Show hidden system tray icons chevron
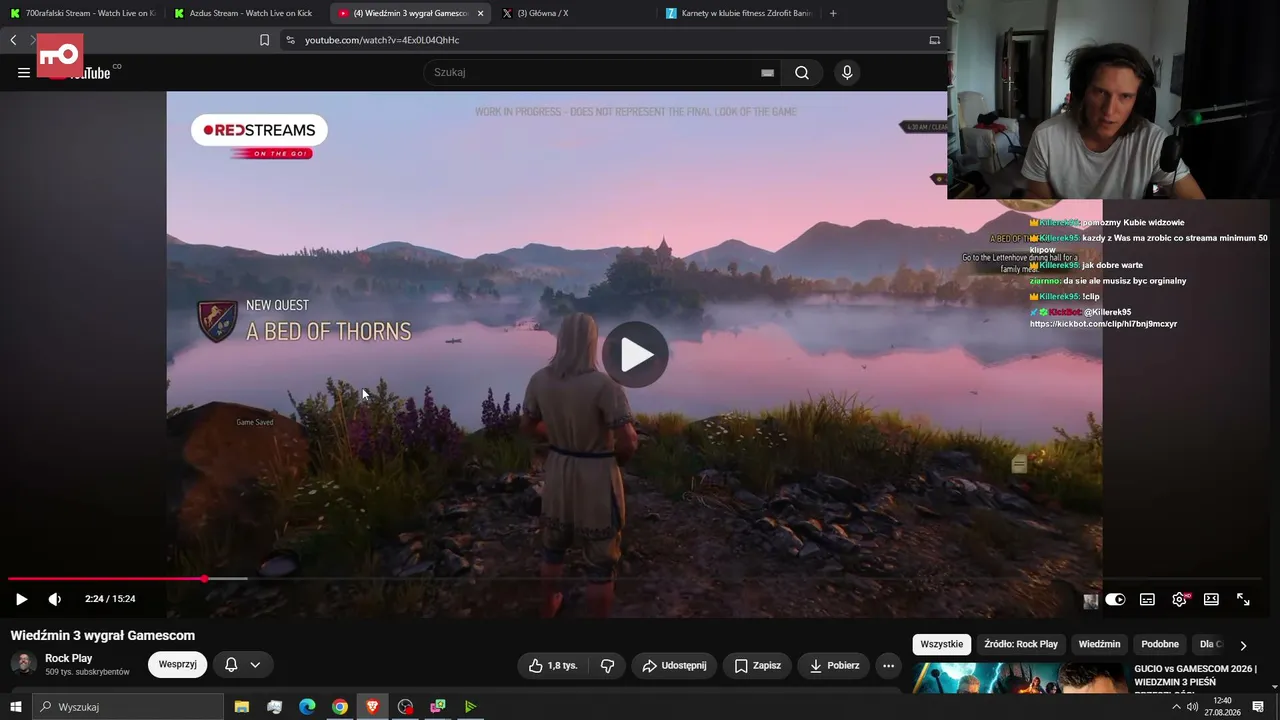The image size is (1280, 720). coord(1177,707)
